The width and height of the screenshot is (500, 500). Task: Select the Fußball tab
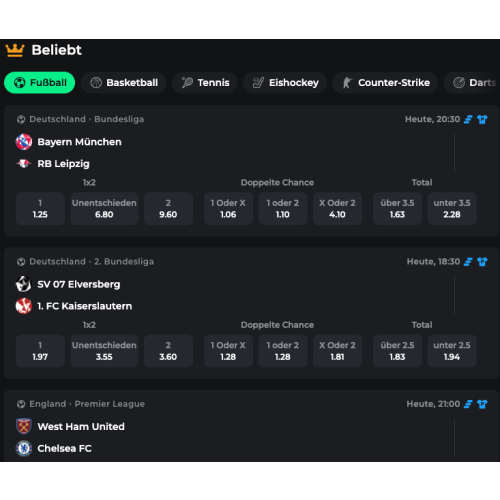pyautogui.click(x=40, y=83)
